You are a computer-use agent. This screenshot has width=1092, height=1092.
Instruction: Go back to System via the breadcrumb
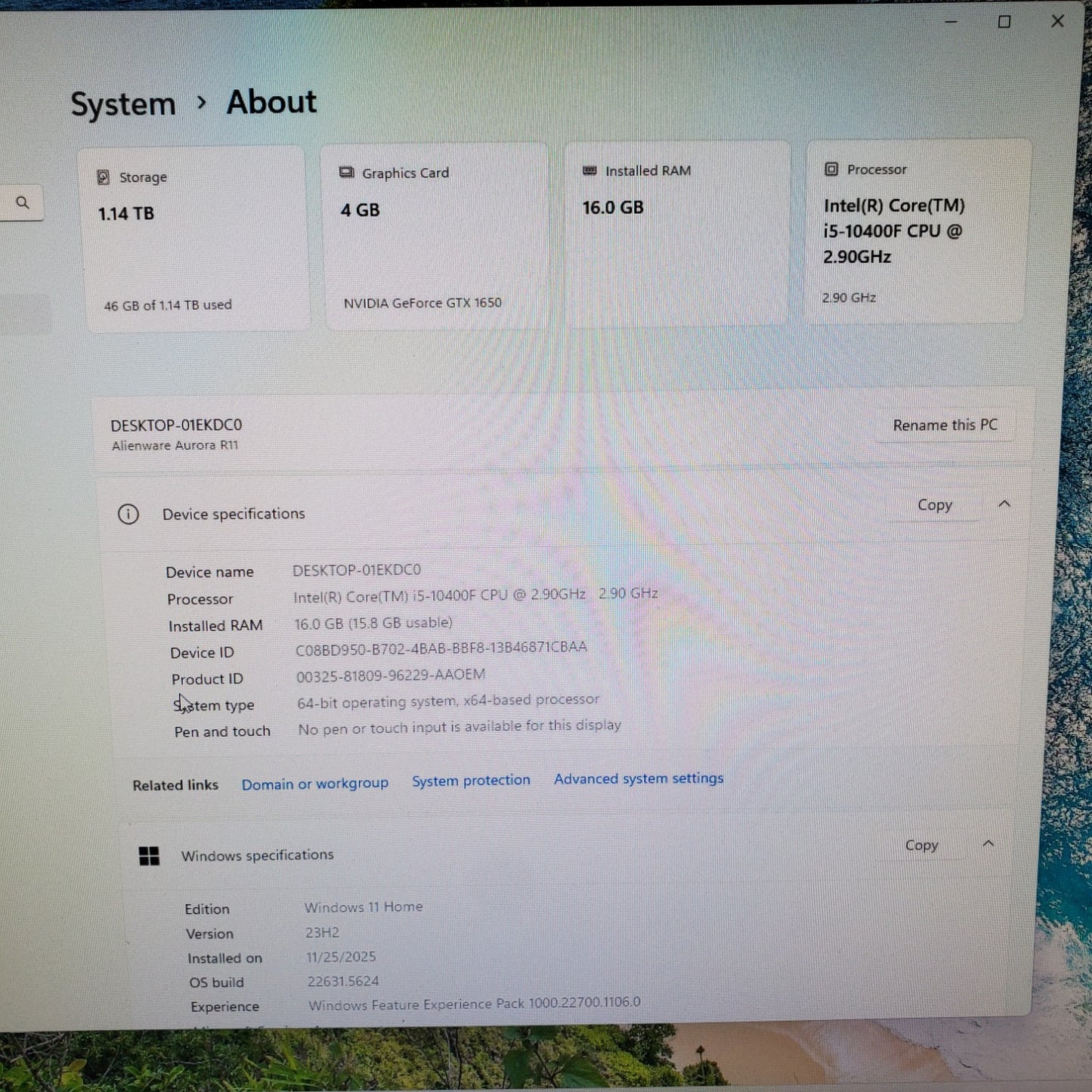123,104
